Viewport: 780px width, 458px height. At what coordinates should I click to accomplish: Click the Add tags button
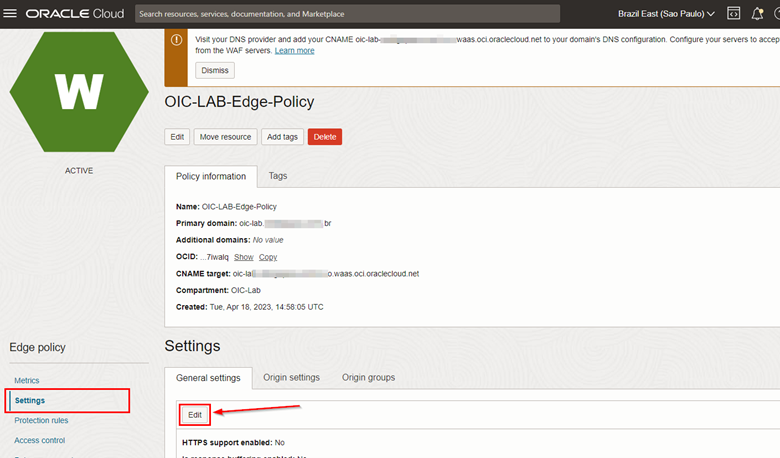coord(282,137)
